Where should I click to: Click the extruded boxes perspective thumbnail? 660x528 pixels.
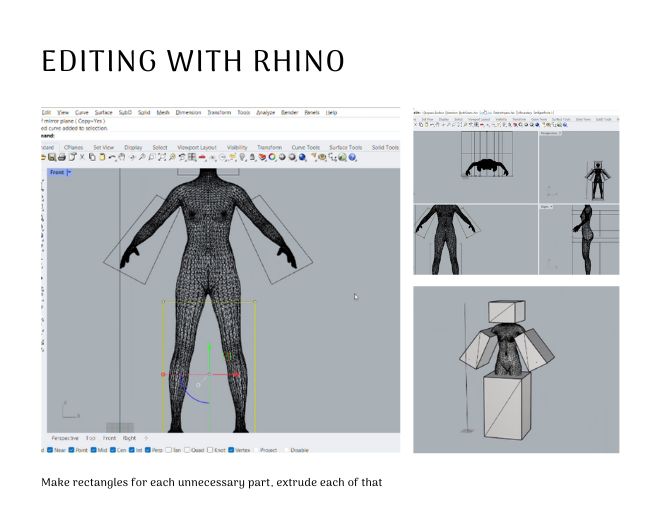tap(516, 370)
